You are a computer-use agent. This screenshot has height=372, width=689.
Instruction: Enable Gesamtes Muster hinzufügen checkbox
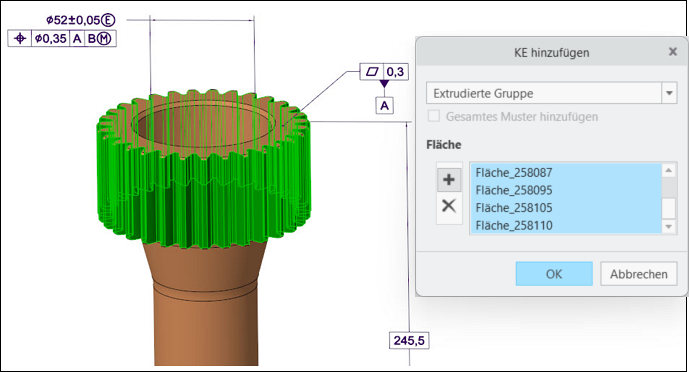434,116
